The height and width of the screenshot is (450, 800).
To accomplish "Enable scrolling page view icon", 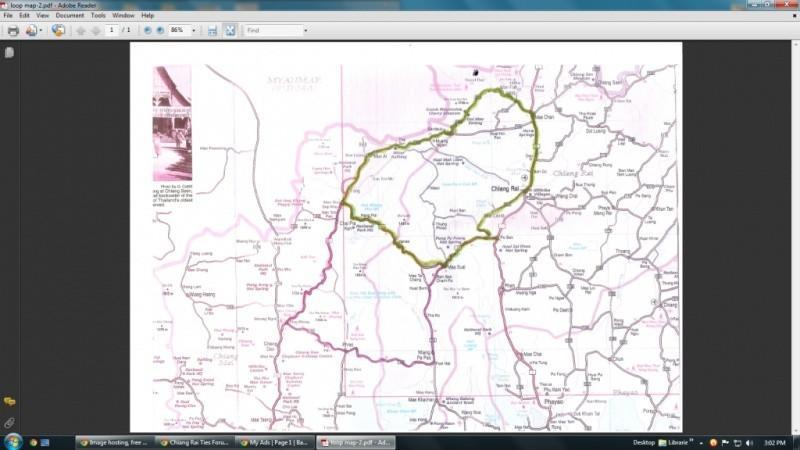I will coord(212,31).
